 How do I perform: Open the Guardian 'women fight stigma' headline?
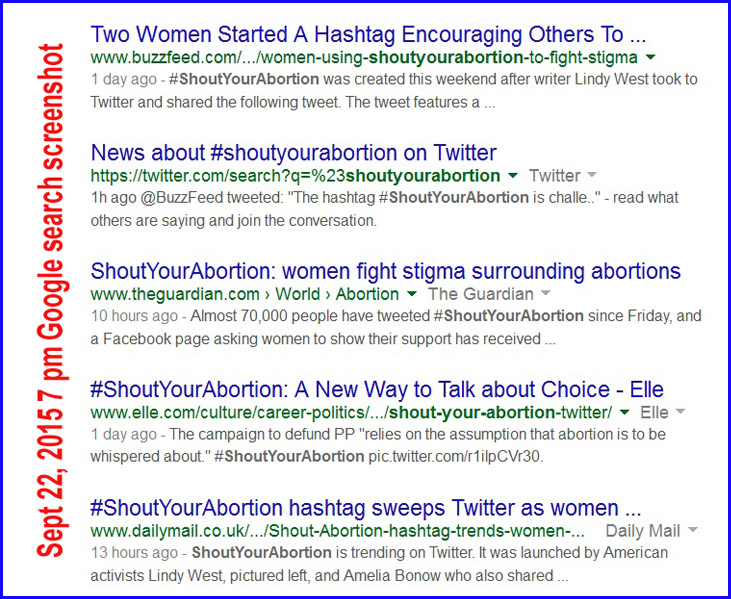[385, 271]
